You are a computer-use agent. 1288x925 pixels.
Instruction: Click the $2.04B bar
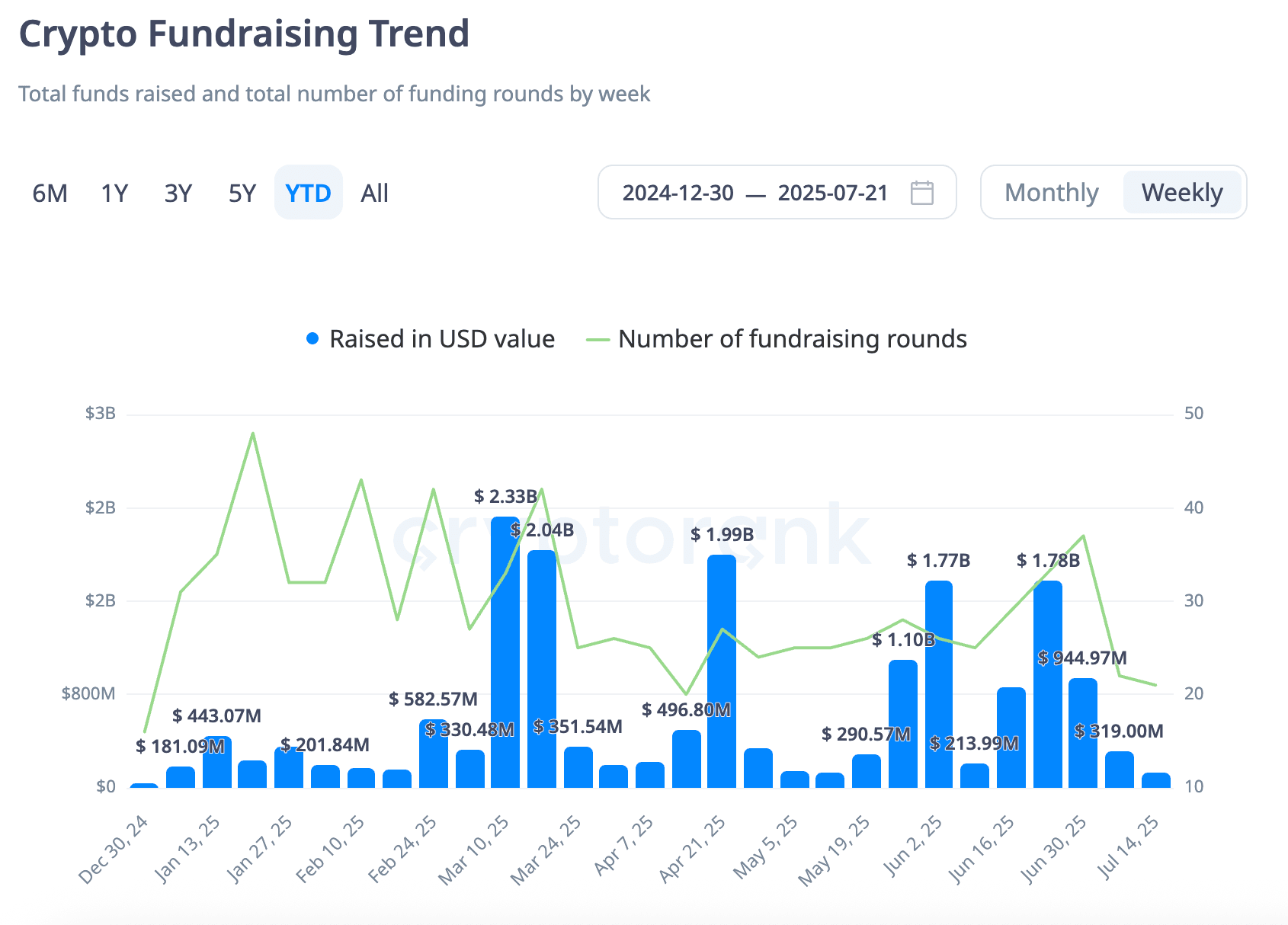(x=542, y=669)
